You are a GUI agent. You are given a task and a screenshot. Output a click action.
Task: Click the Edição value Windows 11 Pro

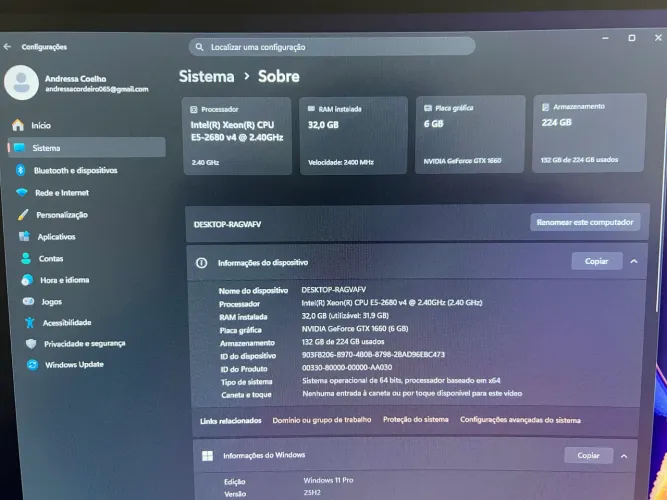point(328,480)
